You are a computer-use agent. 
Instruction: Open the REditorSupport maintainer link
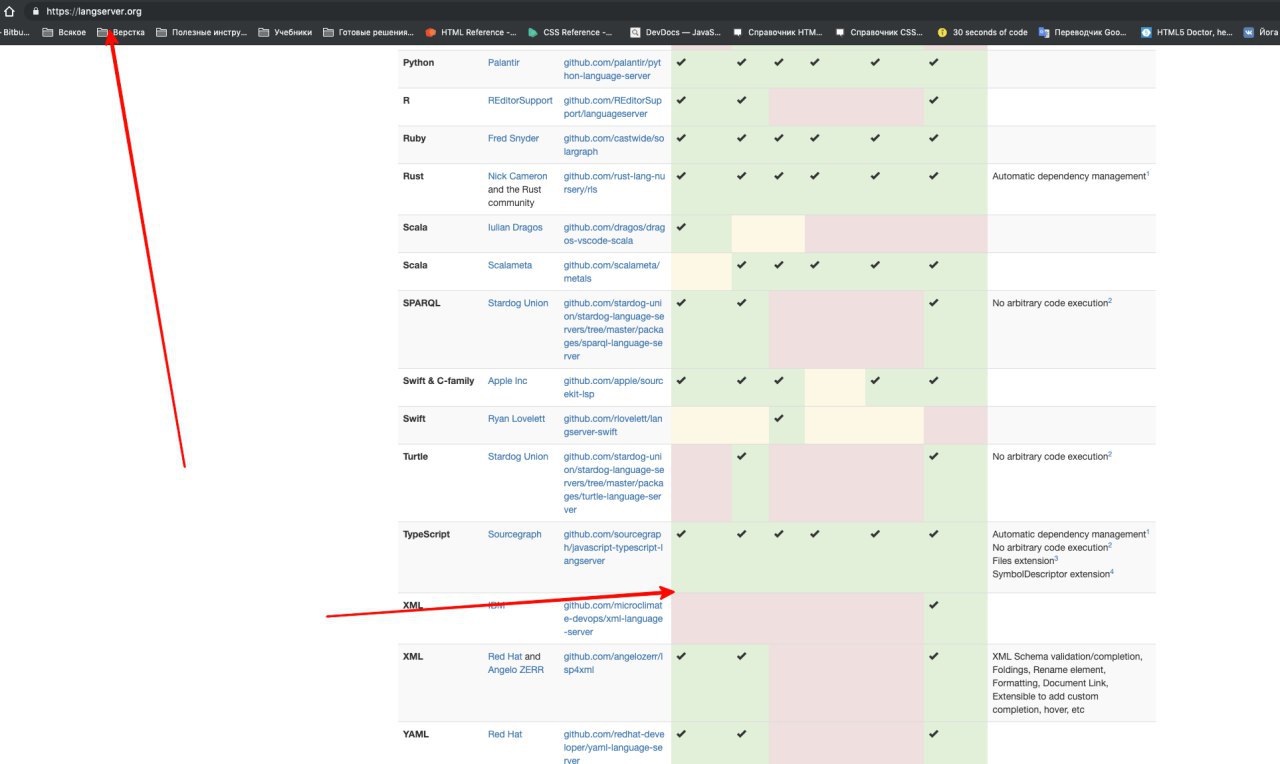point(520,100)
